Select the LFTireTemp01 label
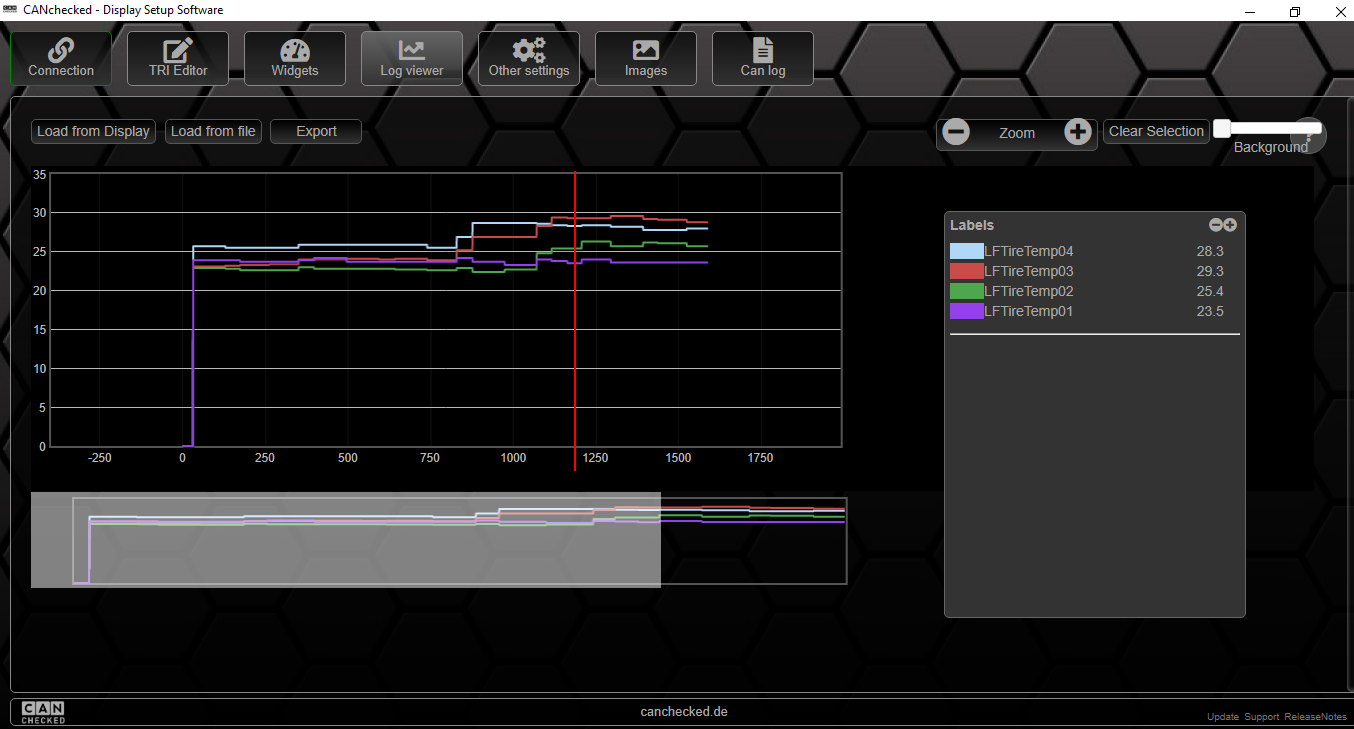Screen dimensions: 1354x729 pyautogui.click(x=1029, y=311)
